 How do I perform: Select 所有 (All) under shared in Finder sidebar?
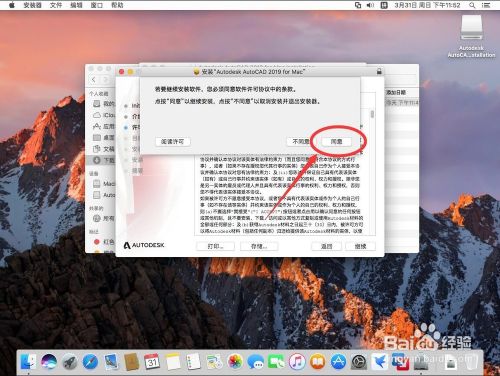(104, 218)
